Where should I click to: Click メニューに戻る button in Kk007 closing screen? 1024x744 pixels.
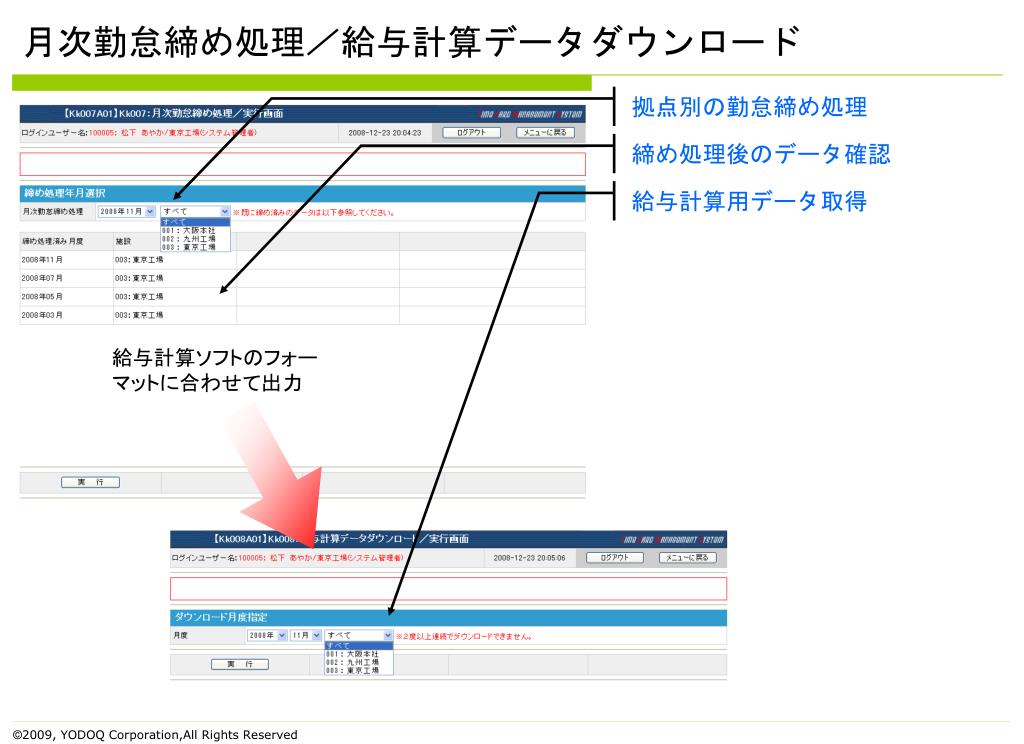click(x=545, y=133)
